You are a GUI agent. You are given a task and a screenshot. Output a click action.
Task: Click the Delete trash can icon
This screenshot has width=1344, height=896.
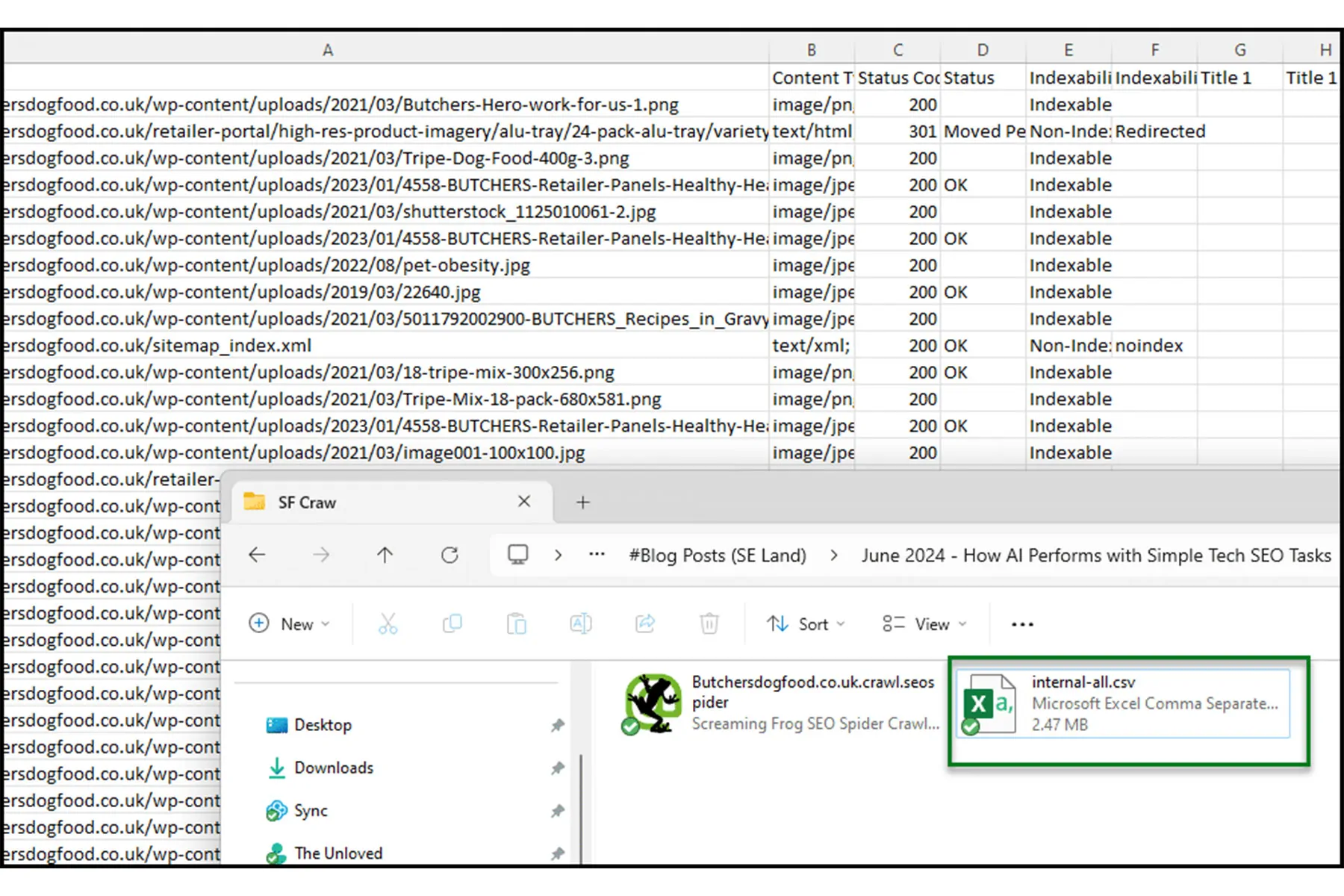coord(709,623)
